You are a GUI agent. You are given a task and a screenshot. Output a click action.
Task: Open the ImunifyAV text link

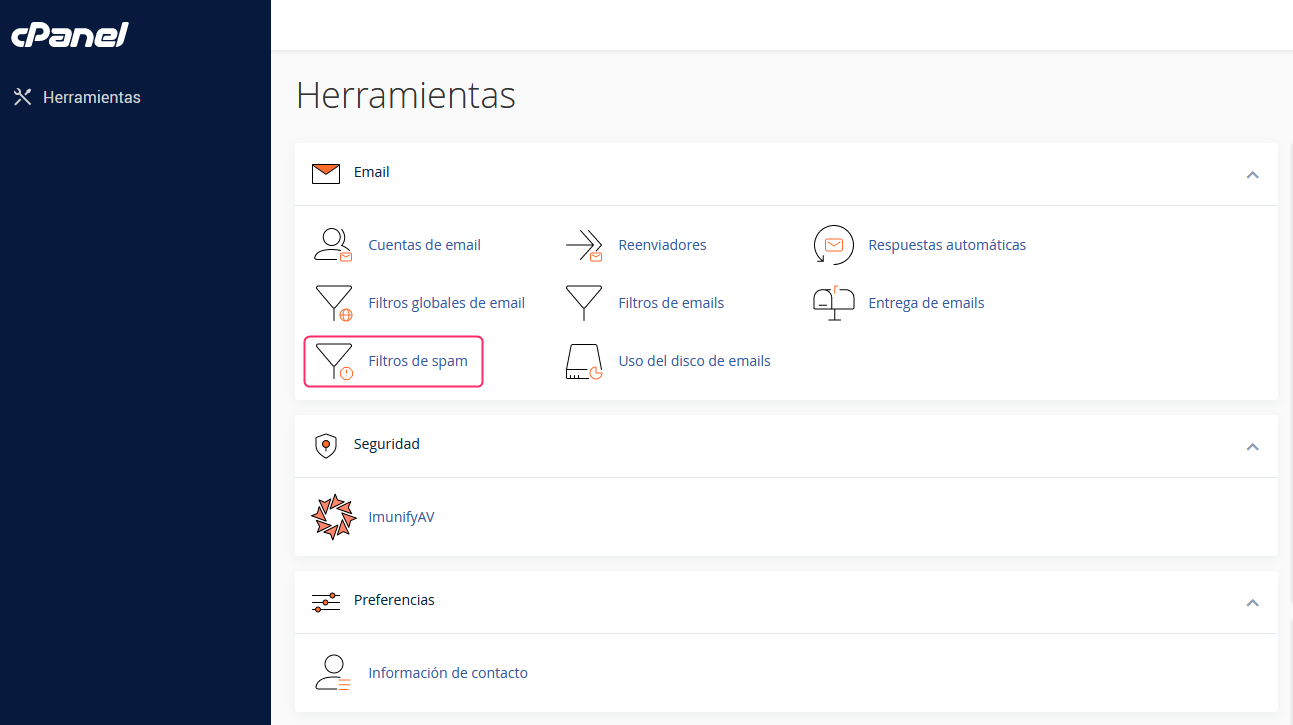[x=401, y=517]
